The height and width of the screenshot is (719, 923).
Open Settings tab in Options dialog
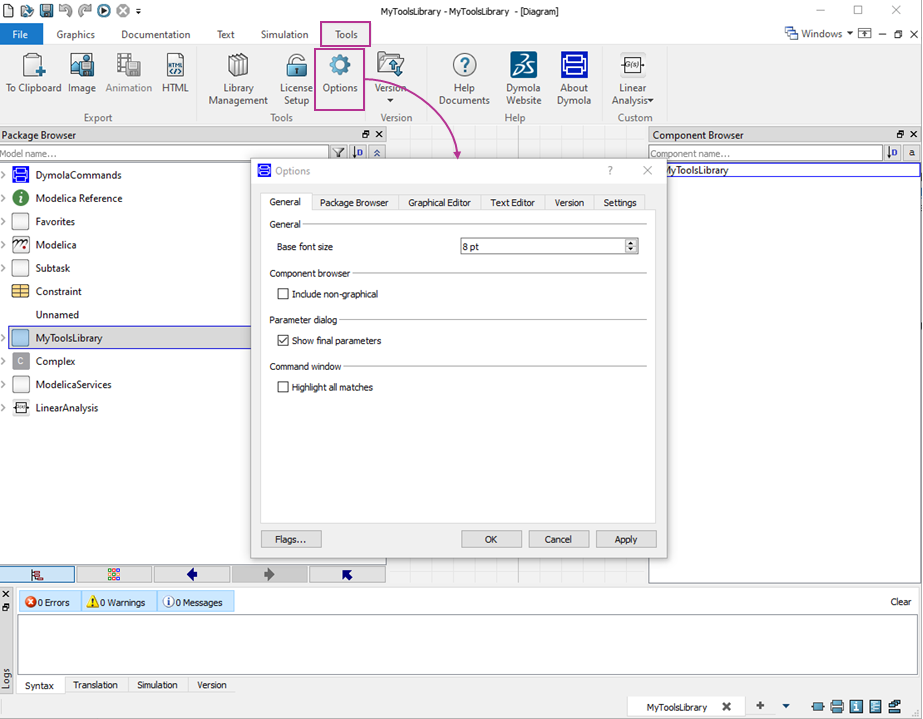620,203
